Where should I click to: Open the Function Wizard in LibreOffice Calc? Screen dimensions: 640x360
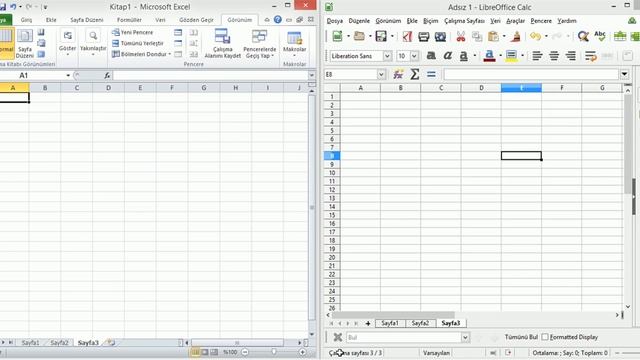point(398,74)
